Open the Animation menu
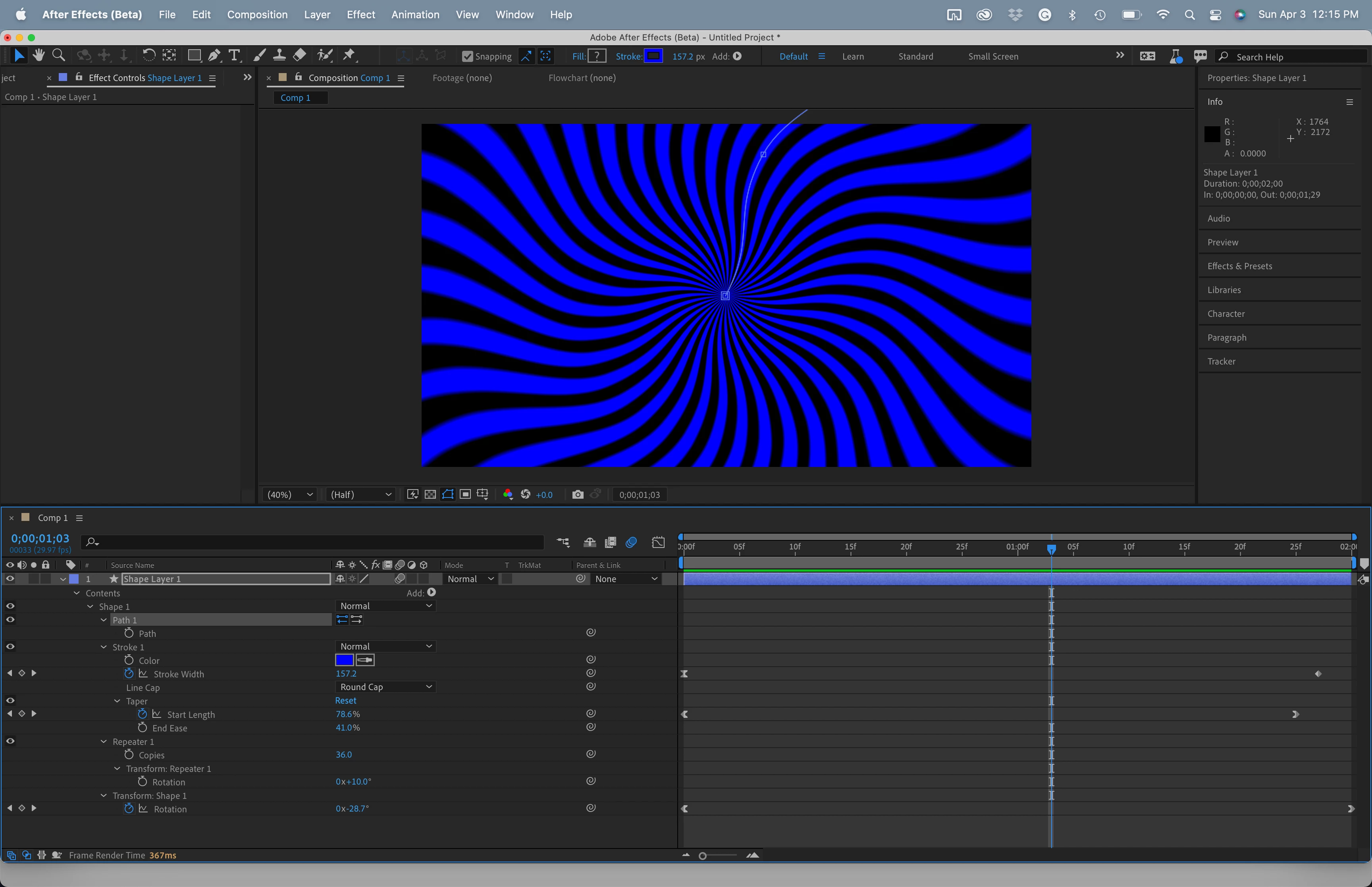This screenshot has height=887, width=1372. 414,14
